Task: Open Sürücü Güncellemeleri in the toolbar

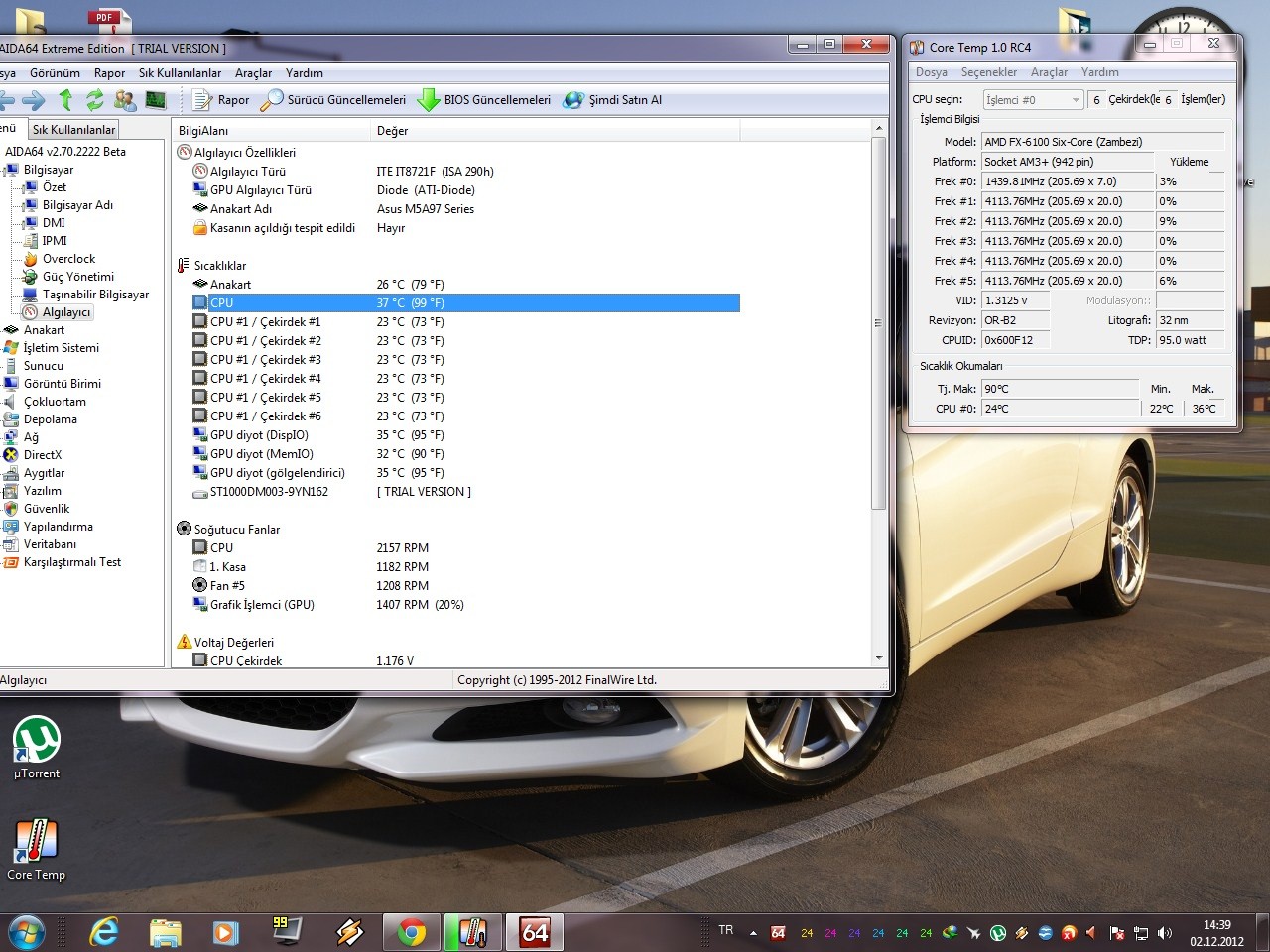Action: [333, 100]
